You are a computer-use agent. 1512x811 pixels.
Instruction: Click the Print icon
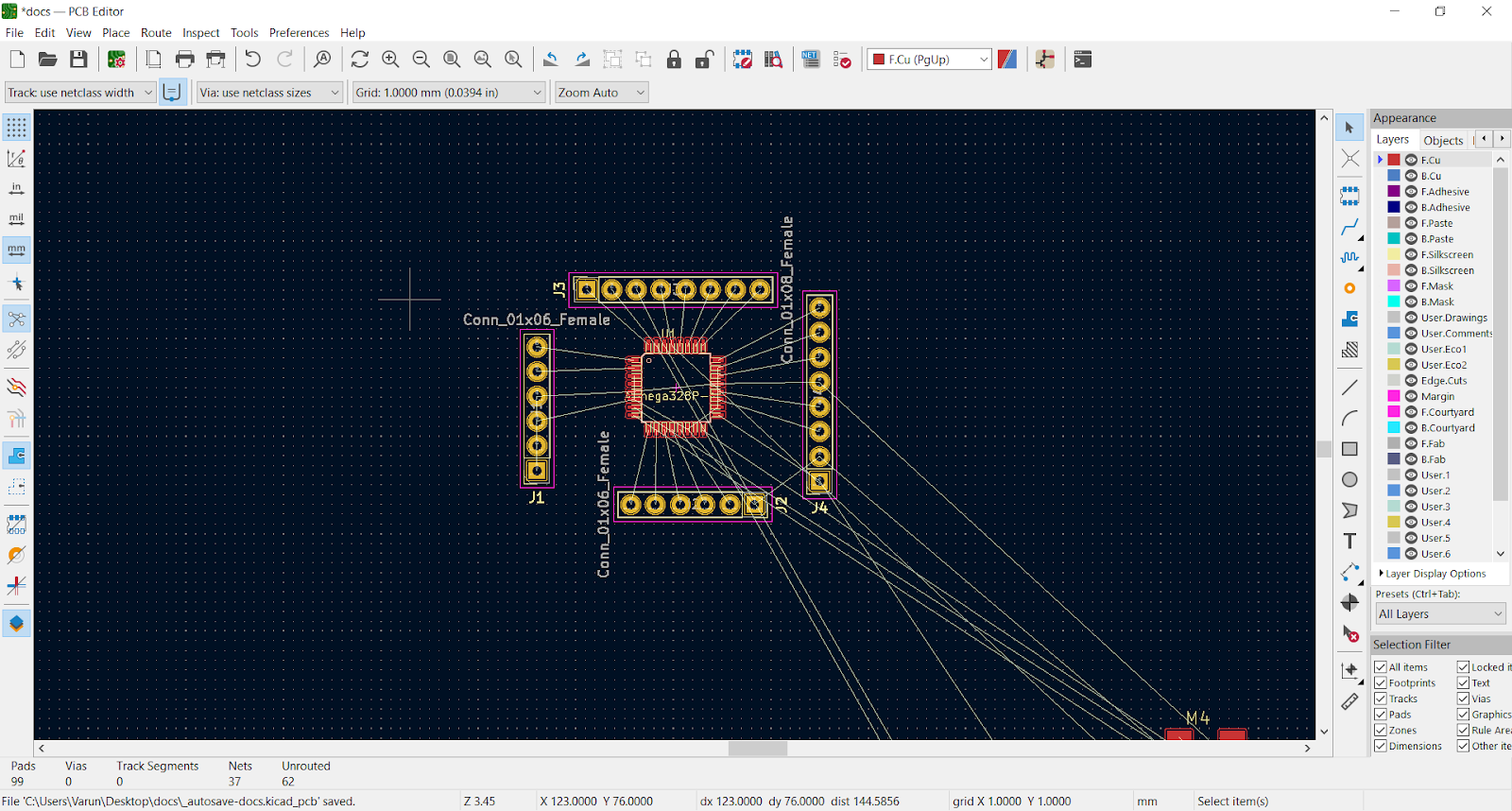[x=185, y=60]
